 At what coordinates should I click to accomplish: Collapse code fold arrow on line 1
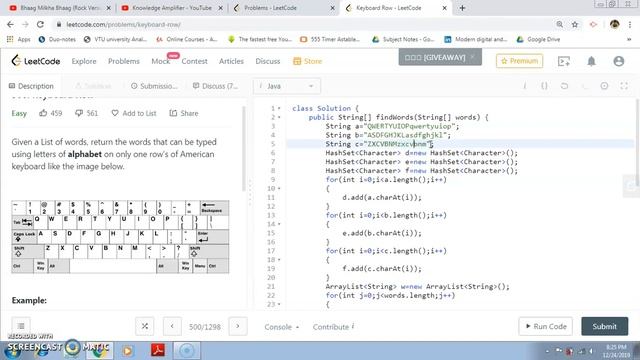click(279, 109)
